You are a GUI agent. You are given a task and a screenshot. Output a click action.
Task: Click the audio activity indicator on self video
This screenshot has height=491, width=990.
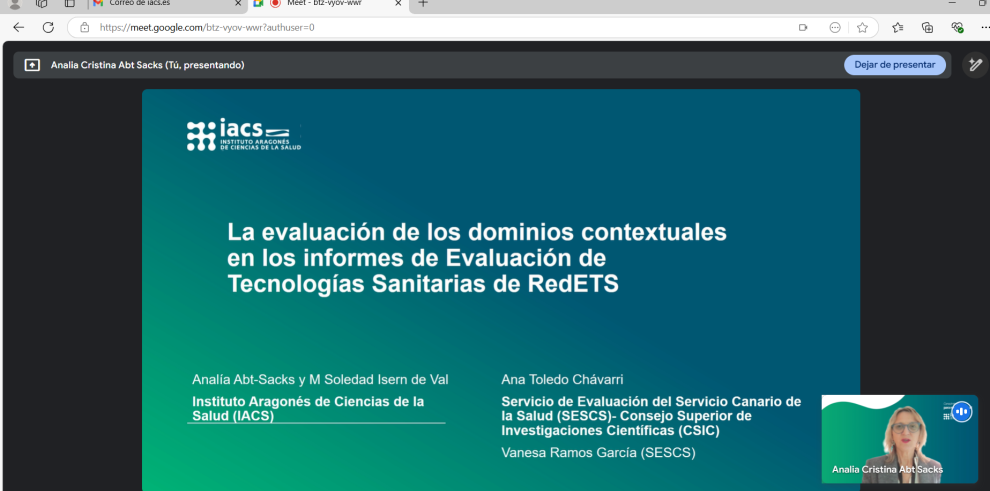coord(961,411)
